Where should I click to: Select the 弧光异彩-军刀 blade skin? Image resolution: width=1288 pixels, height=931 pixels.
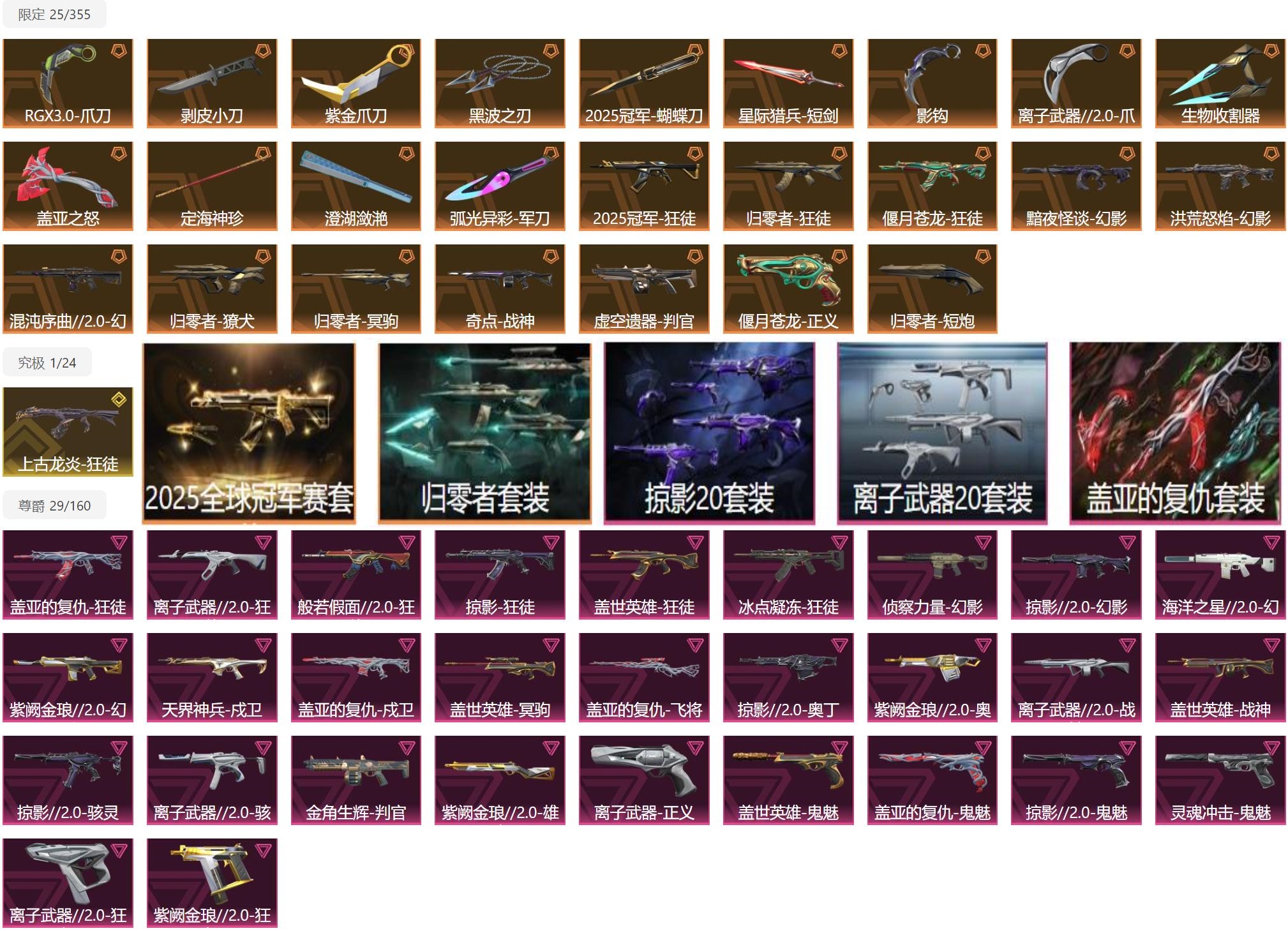(500, 186)
